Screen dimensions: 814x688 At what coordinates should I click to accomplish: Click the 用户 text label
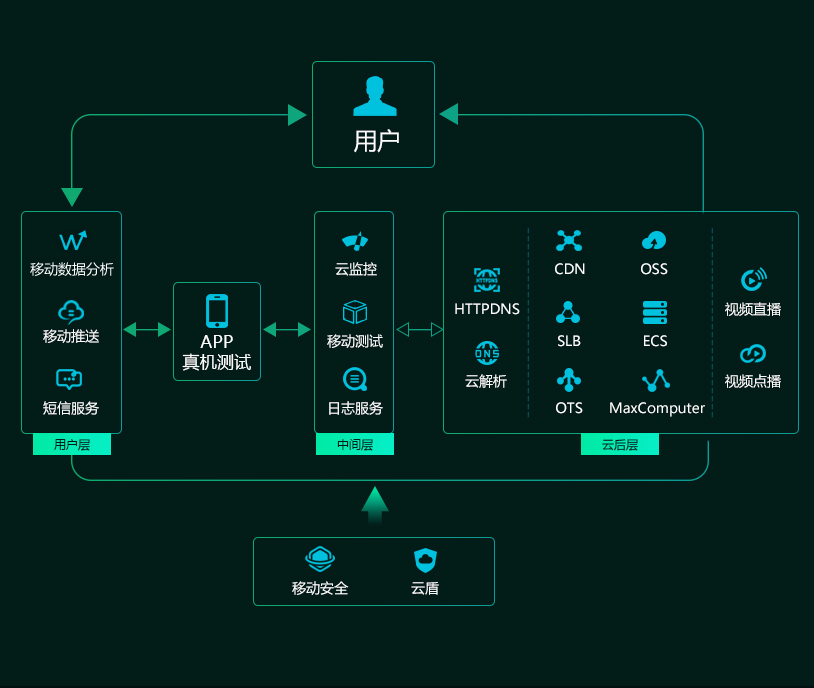point(376,141)
